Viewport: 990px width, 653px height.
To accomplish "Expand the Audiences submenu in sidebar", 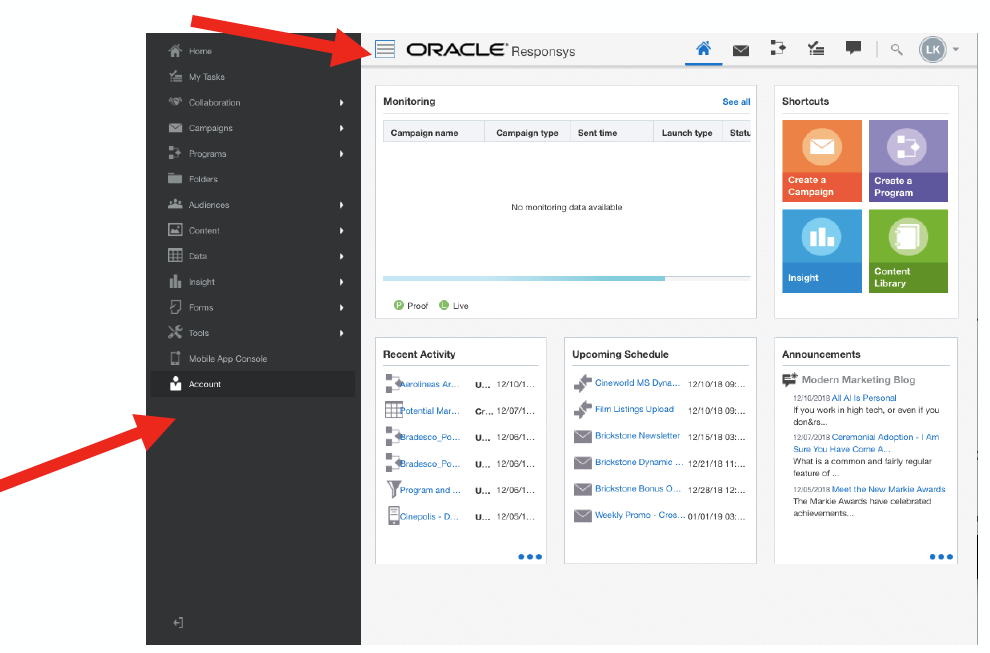I will pos(341,205).
